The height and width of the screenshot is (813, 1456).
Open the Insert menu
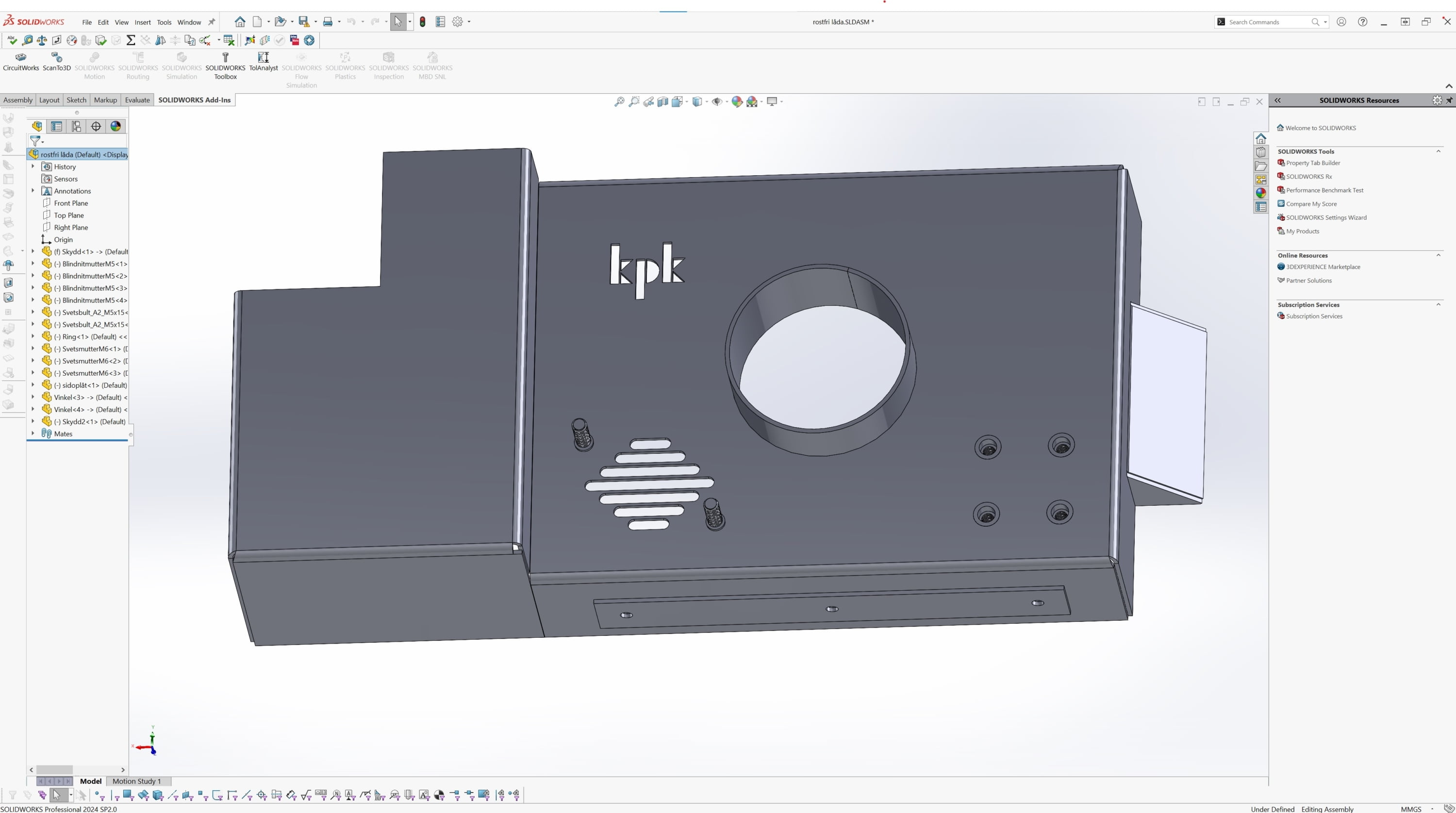coord(142,22)
